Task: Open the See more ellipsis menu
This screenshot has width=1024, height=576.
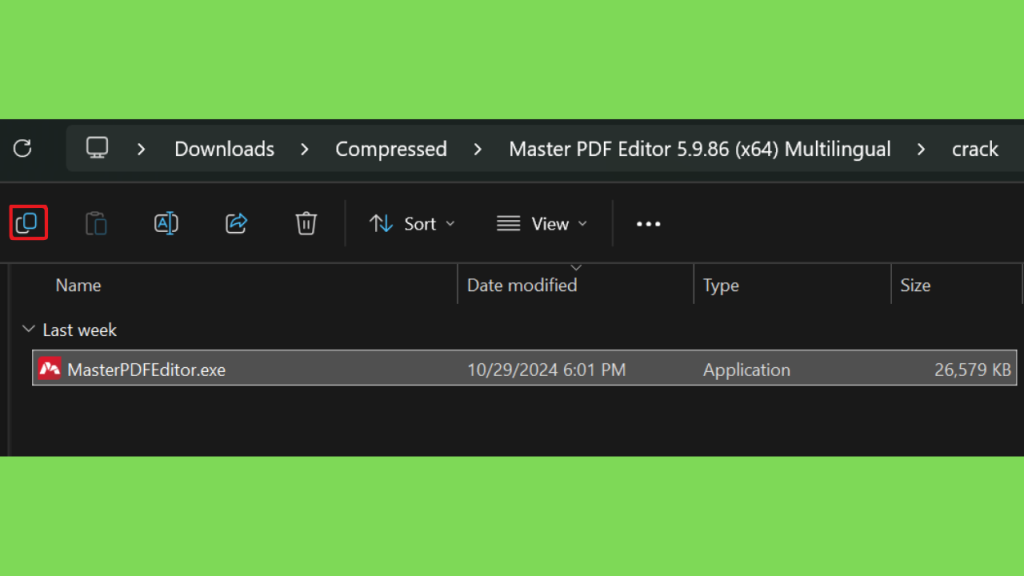Action: pos(648,224)
